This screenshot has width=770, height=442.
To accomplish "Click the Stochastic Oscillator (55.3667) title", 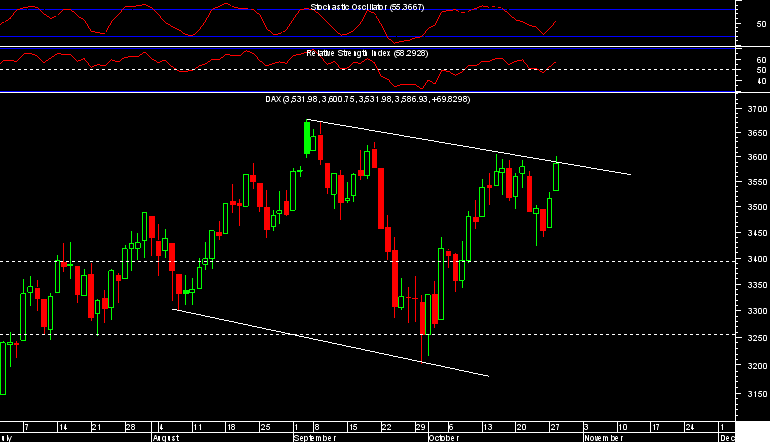I will (367, 7).
